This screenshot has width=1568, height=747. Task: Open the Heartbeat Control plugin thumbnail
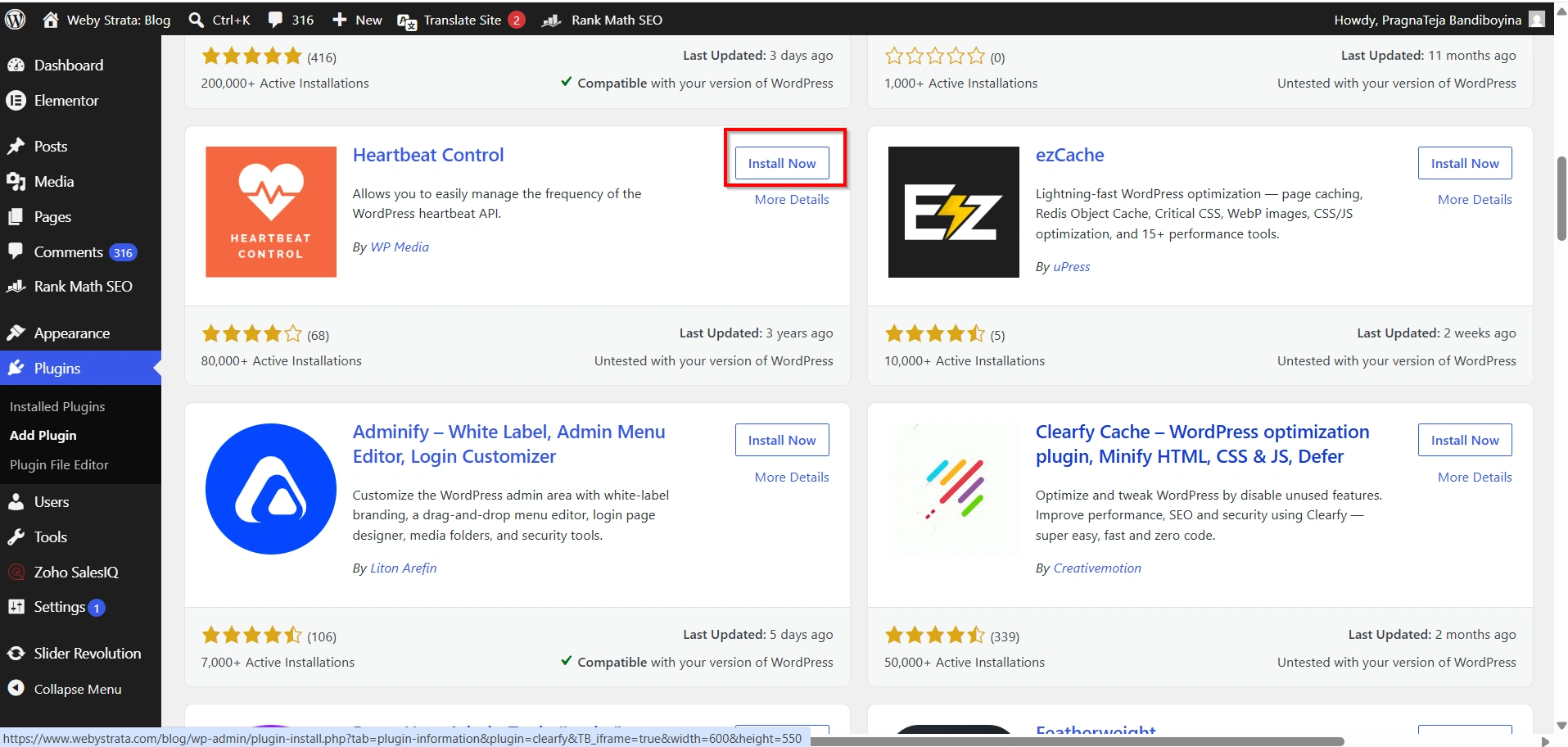pos(271,211)
